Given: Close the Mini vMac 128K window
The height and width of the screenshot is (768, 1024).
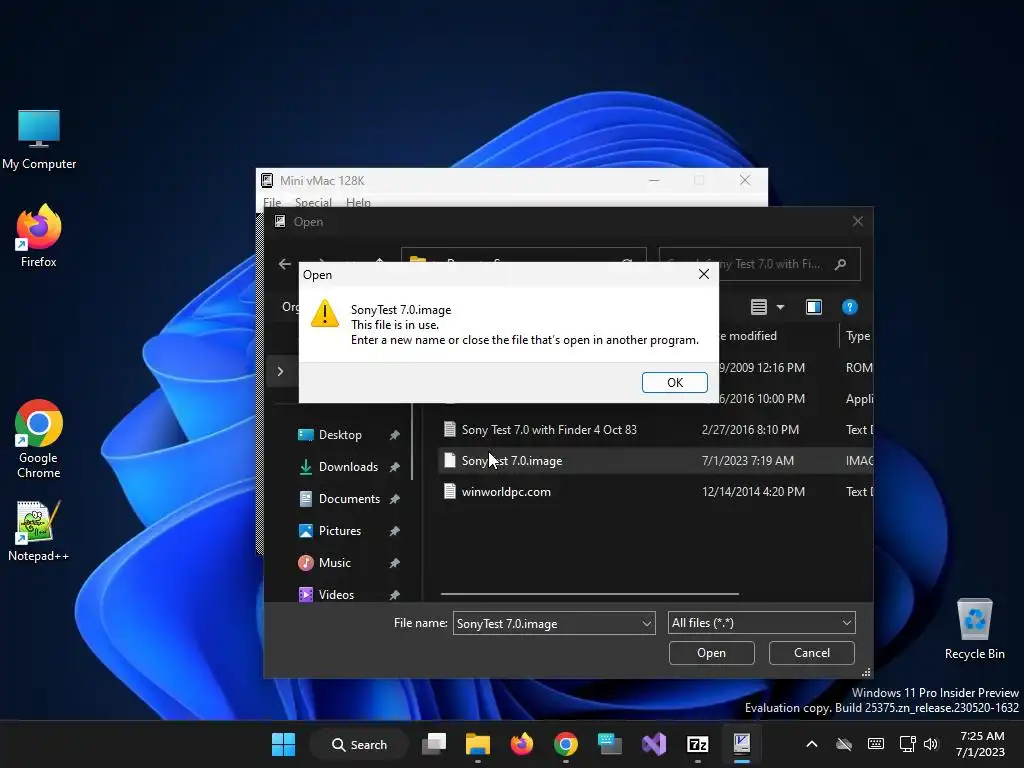Looking at the screenshot, I should 744,180.
